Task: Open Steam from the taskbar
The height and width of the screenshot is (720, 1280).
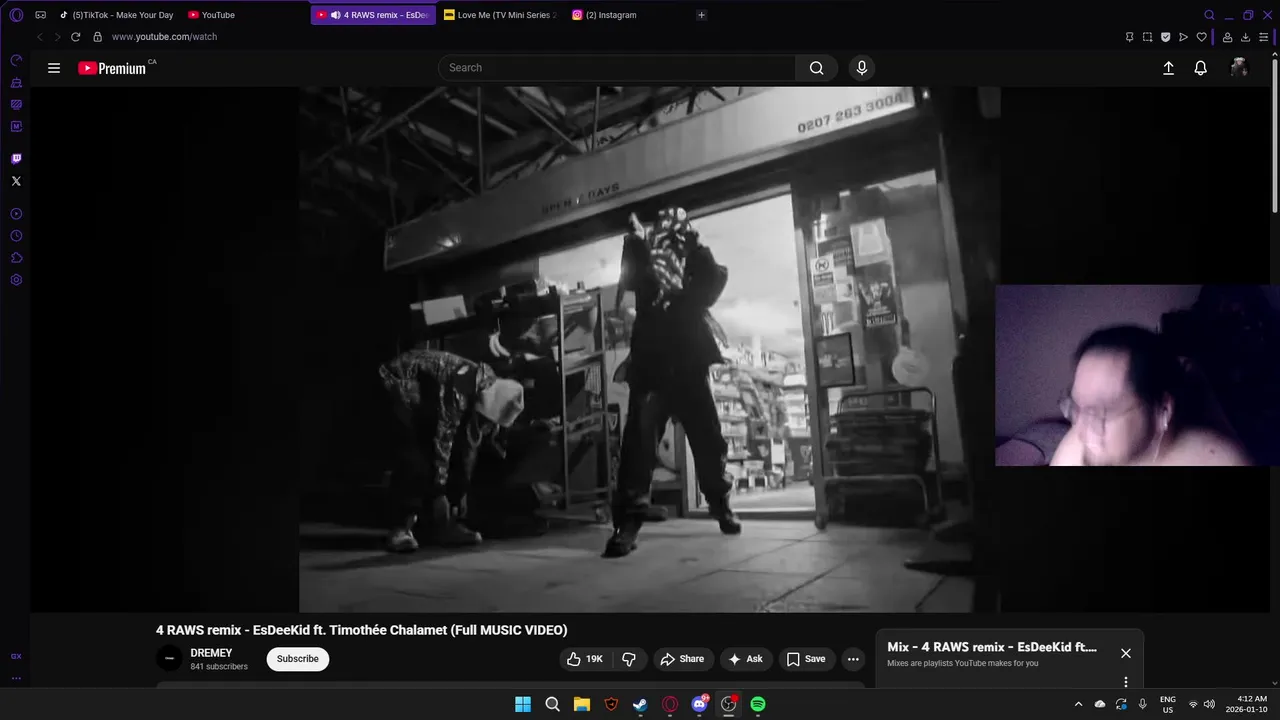Action: click(640, 704)
